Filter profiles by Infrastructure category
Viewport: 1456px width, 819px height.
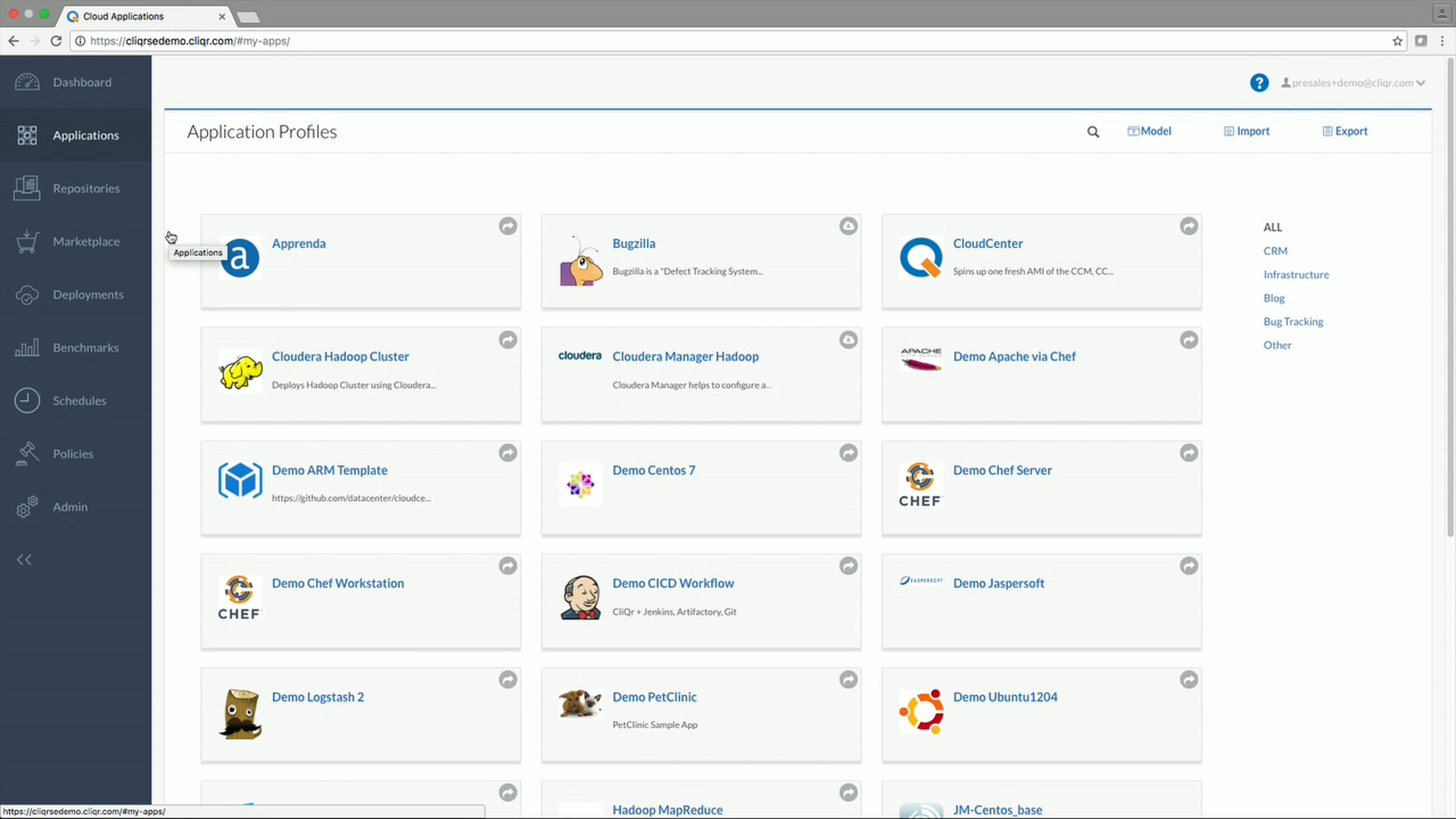[1296, 275]
